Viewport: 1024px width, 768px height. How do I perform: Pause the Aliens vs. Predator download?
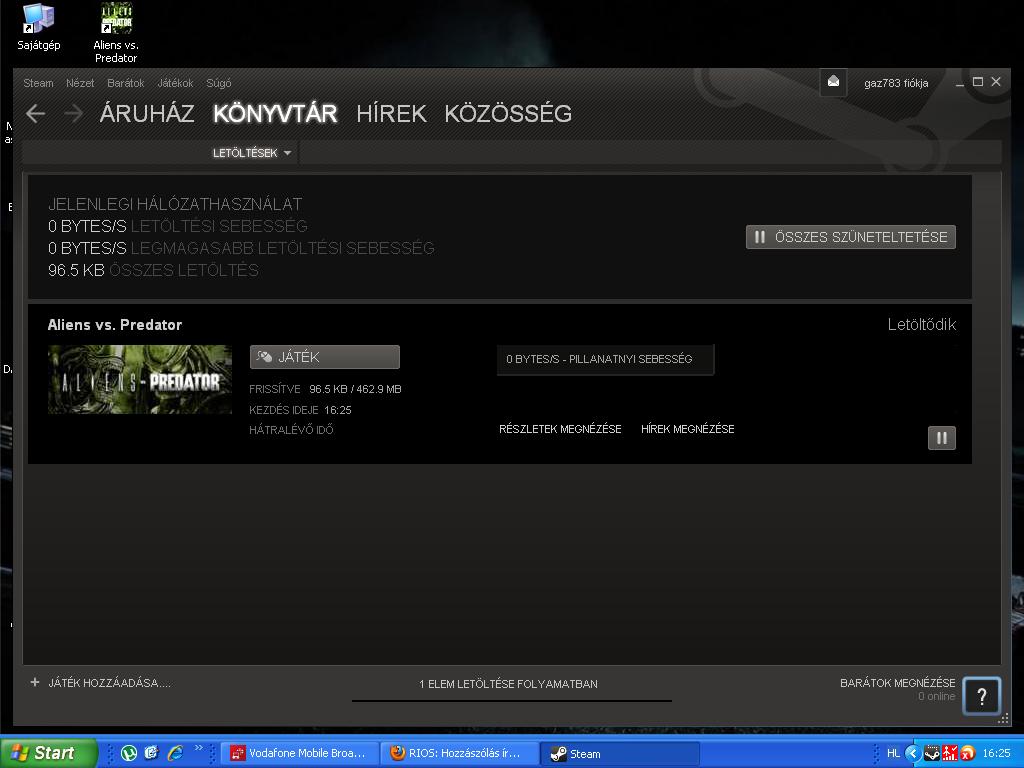click(x=942, y=438)
